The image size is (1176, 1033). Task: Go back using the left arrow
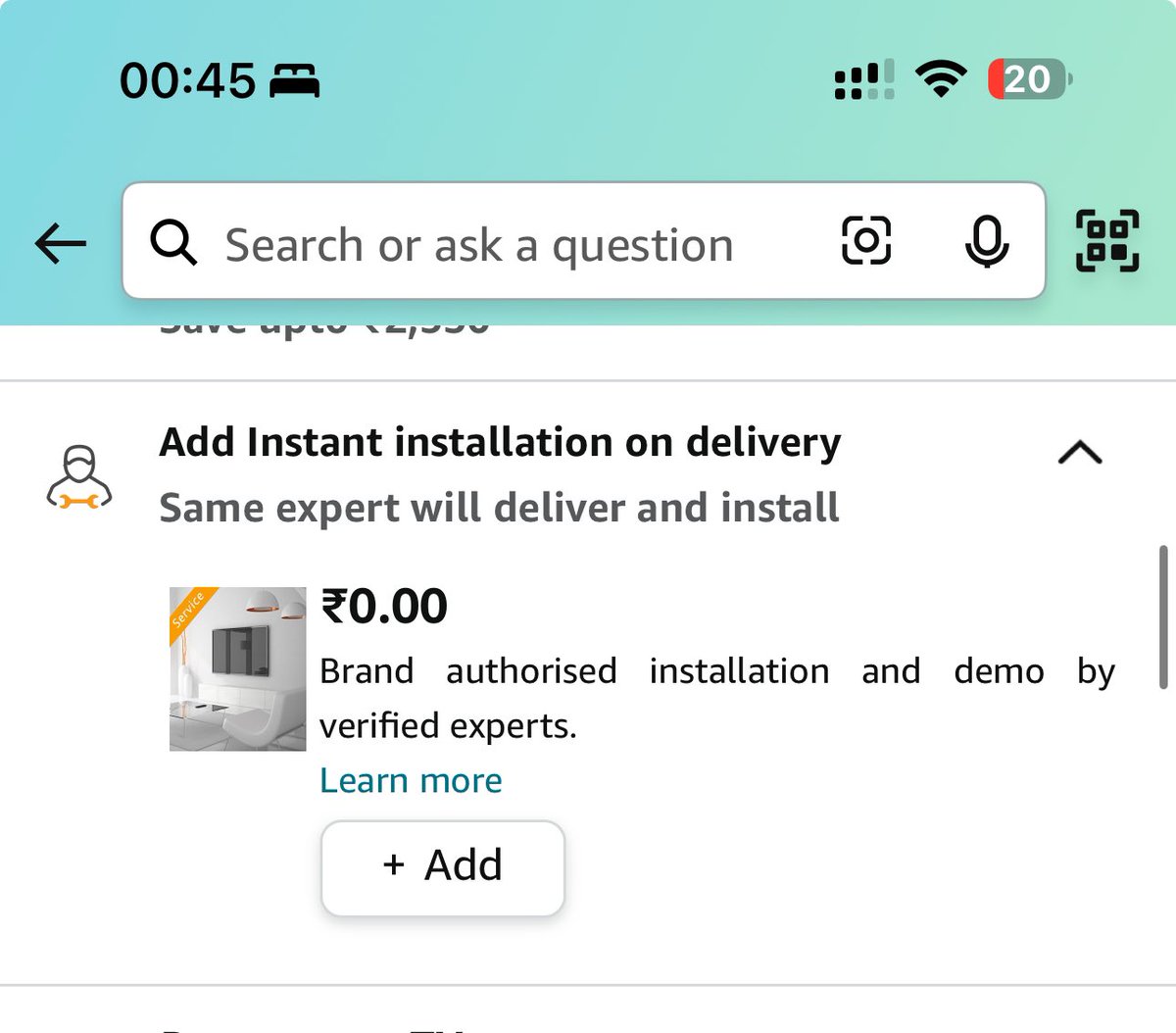[61, 243]
